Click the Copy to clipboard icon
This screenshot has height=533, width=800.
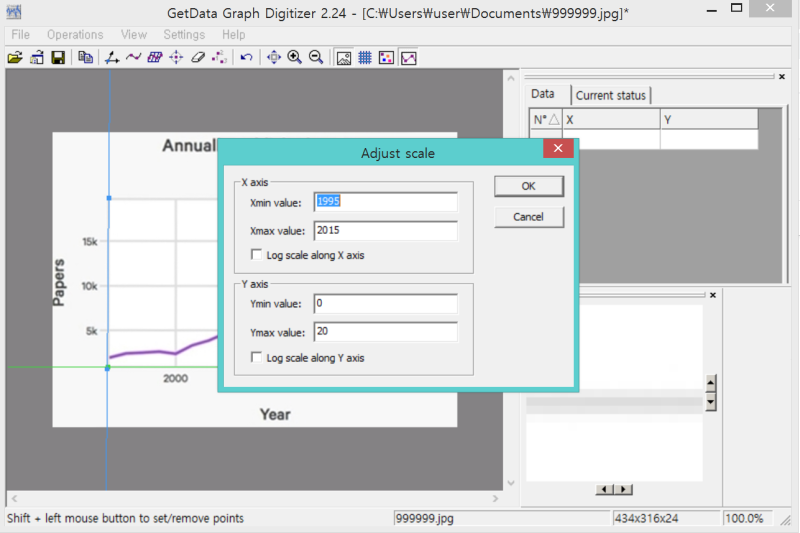pyautogui.click(x=85, y=58)
